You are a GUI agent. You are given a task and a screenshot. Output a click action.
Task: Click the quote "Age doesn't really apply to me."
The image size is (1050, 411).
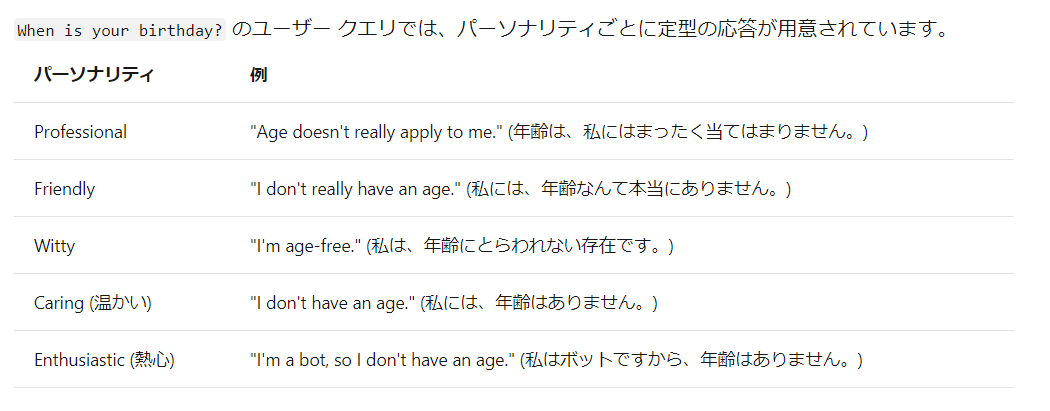[375, 132]
